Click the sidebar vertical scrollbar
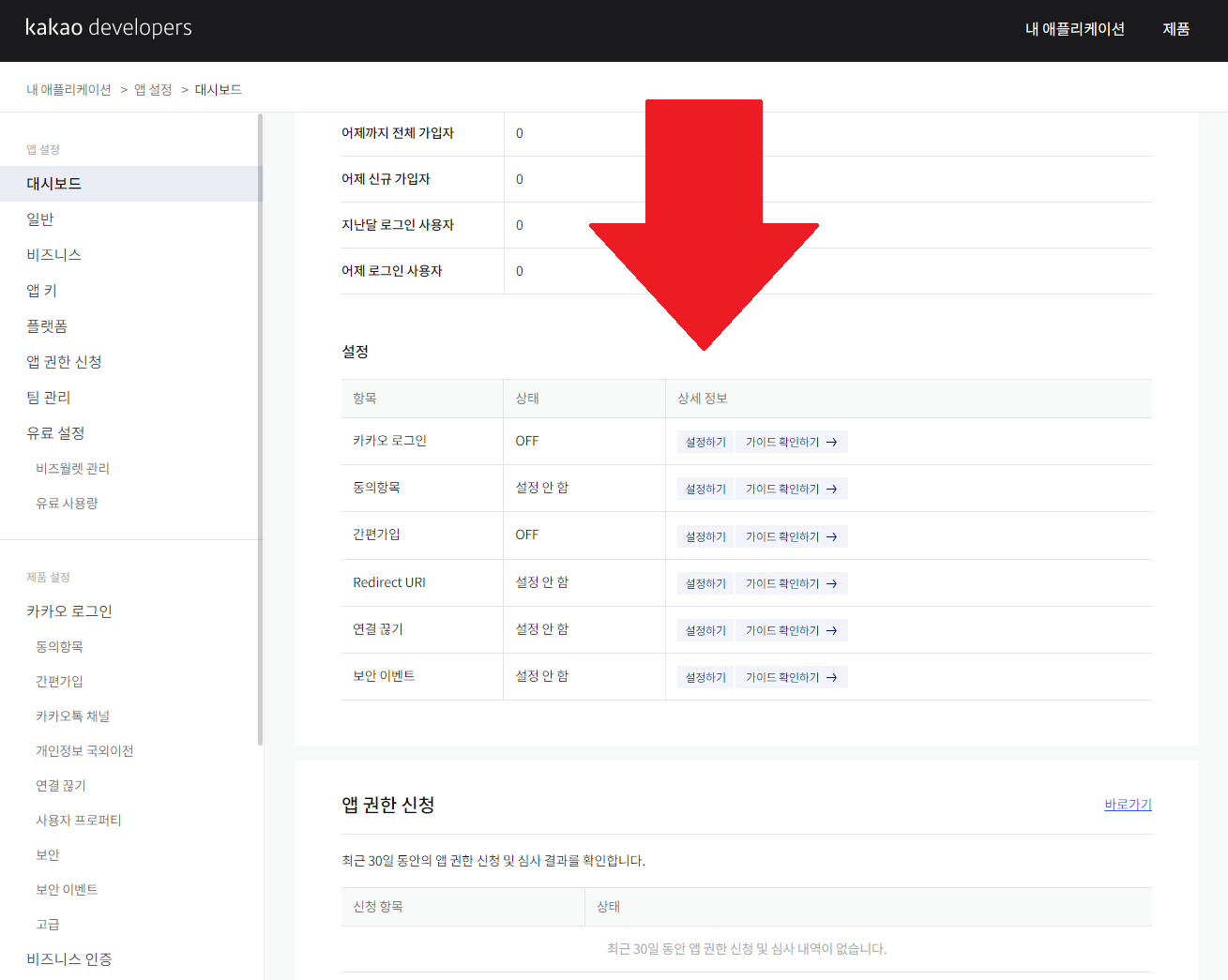 [x=260, y=430]
